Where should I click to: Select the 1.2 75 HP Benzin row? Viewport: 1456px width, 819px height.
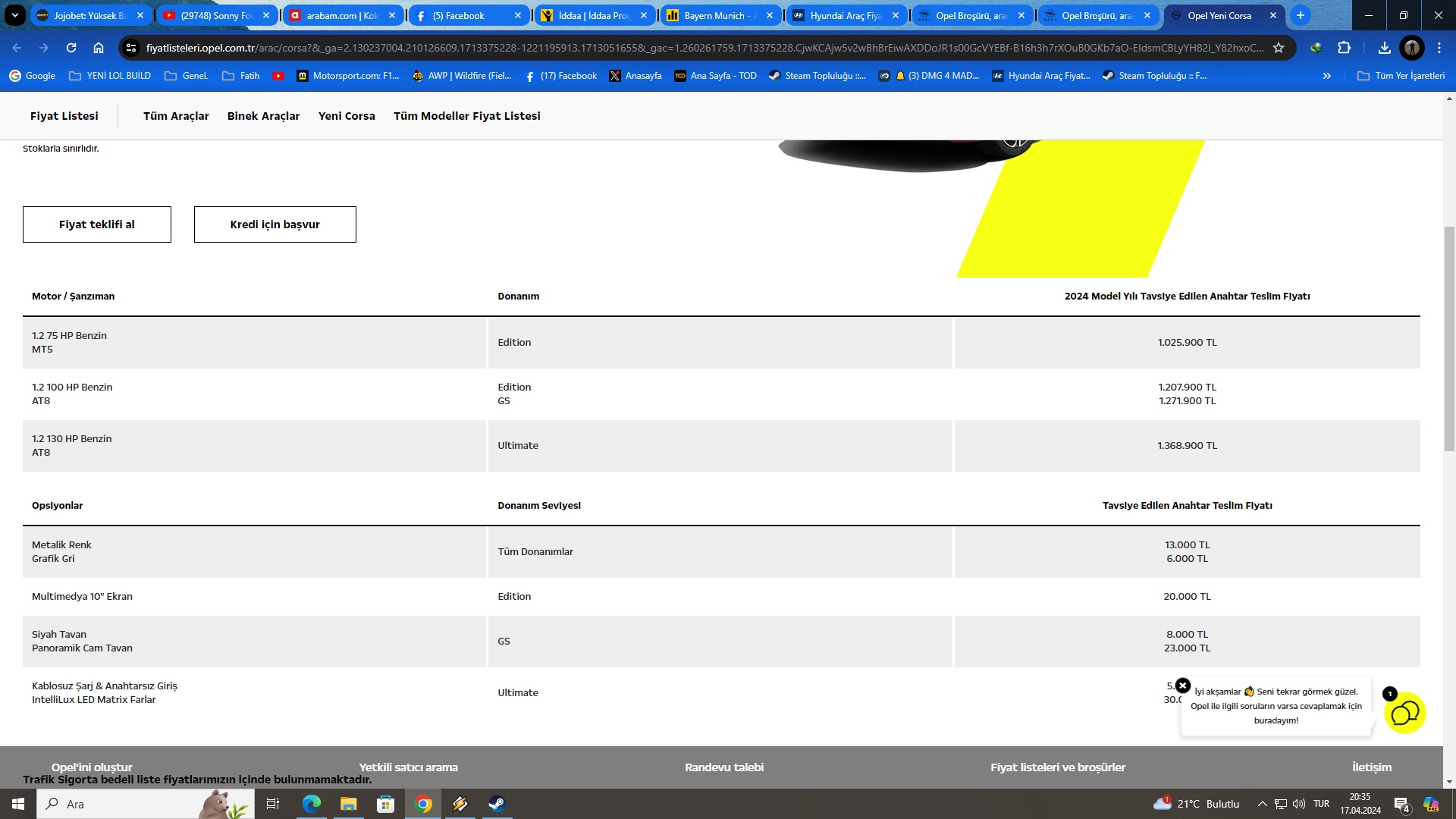tap(721, 343)
